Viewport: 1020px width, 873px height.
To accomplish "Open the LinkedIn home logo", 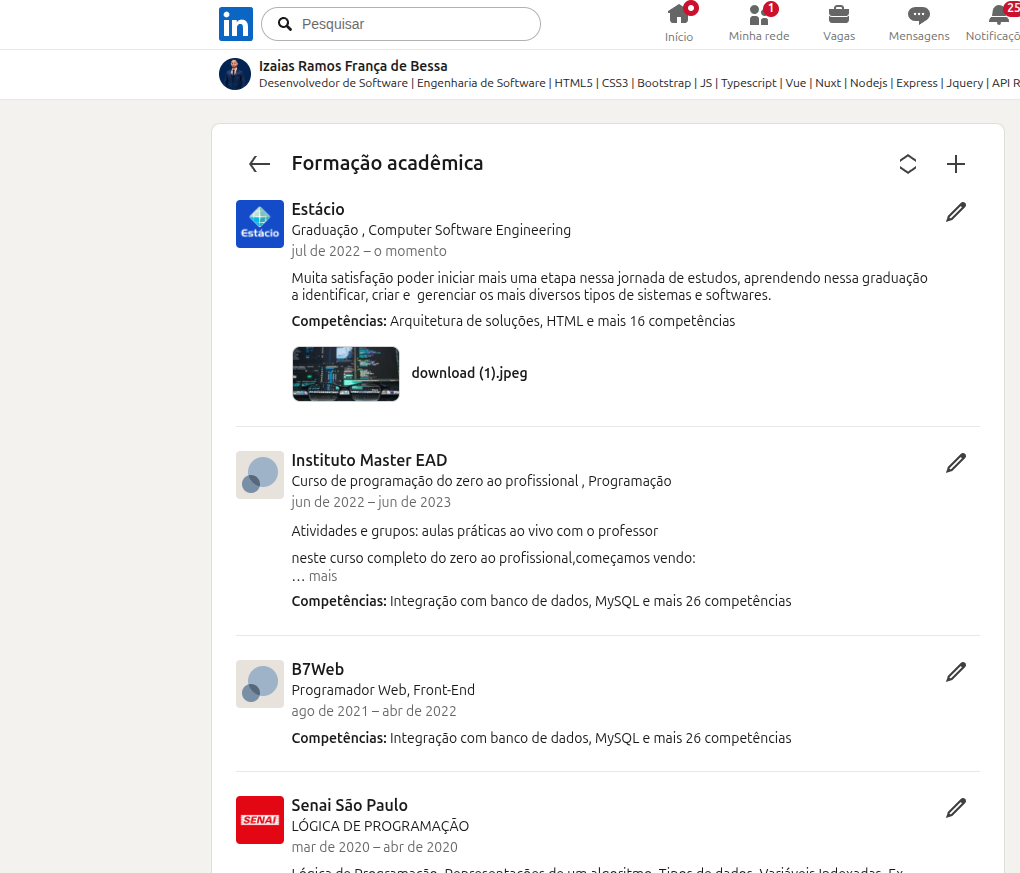I will pos(235,24).
